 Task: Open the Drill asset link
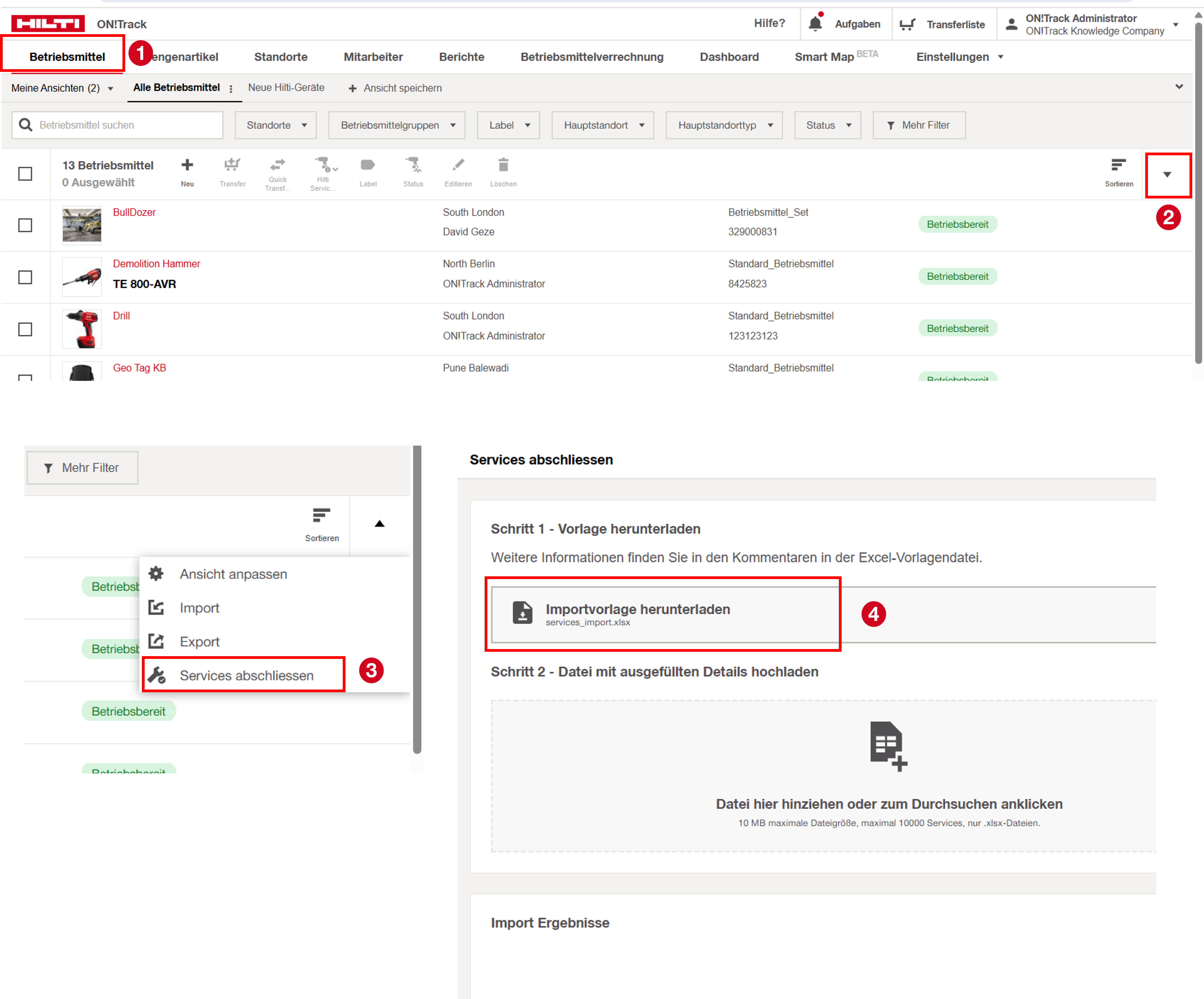(121, 316)
